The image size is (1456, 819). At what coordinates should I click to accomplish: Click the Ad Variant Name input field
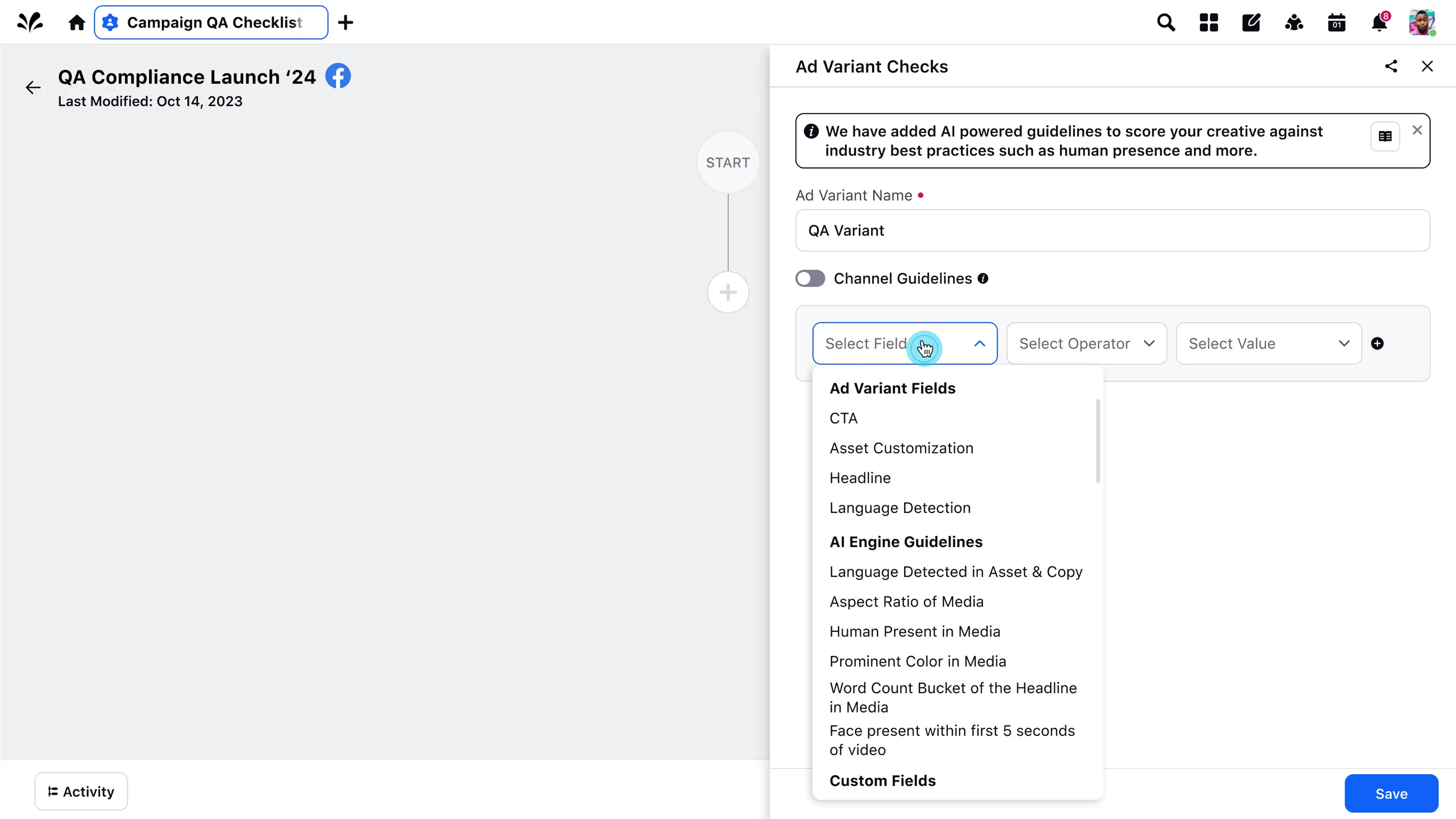1112,230
